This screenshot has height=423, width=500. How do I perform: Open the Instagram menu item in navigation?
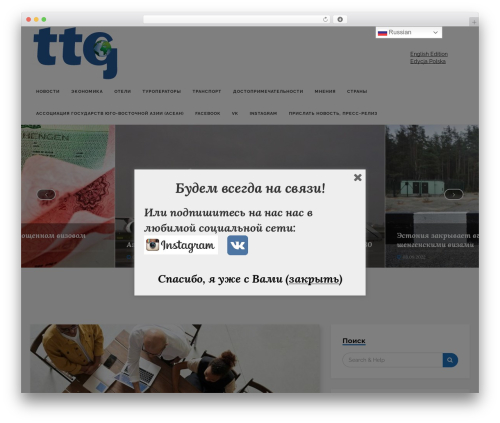pyautogui.click(x=263, y=113)
